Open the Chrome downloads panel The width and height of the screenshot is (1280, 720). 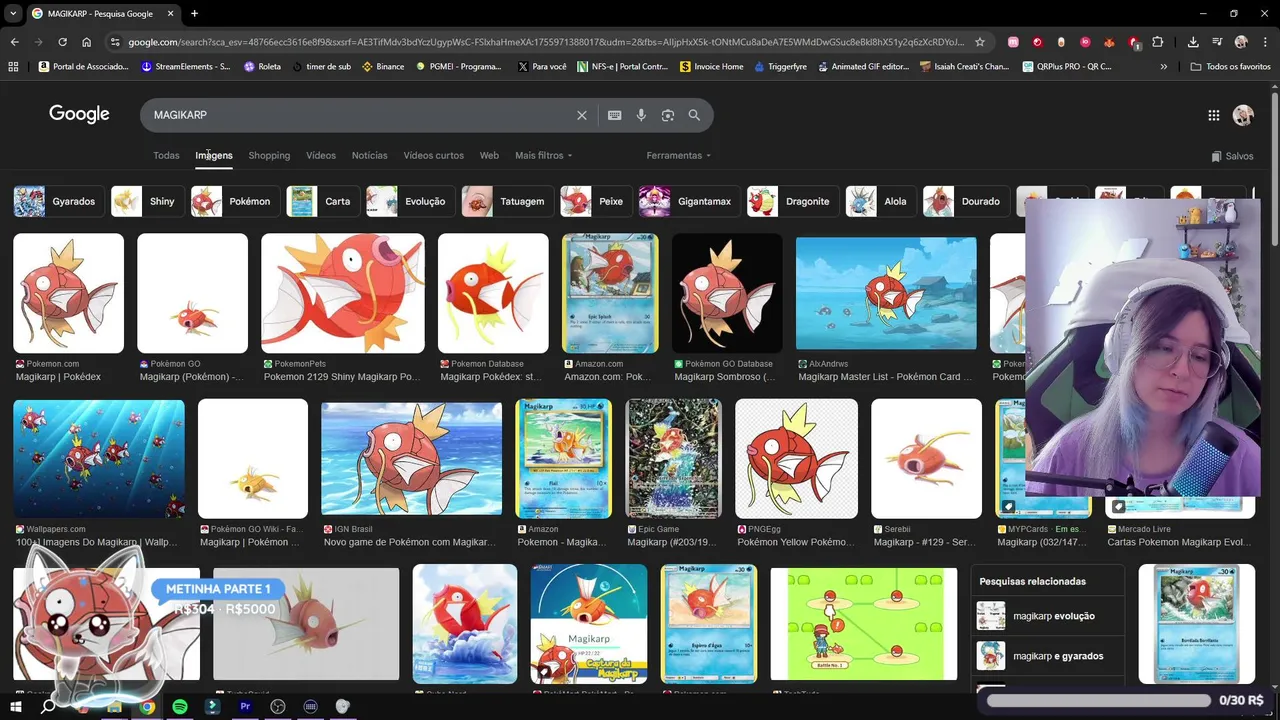pyautogui.click(x=1193, y=42)
